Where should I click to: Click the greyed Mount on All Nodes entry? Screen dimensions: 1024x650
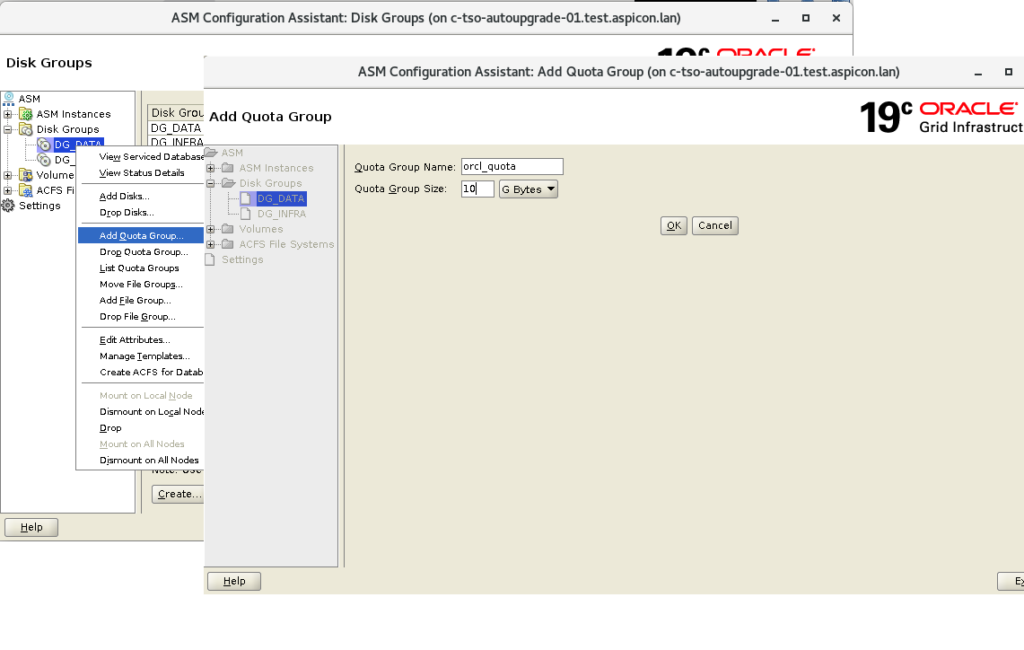click(x=141, y=444)
